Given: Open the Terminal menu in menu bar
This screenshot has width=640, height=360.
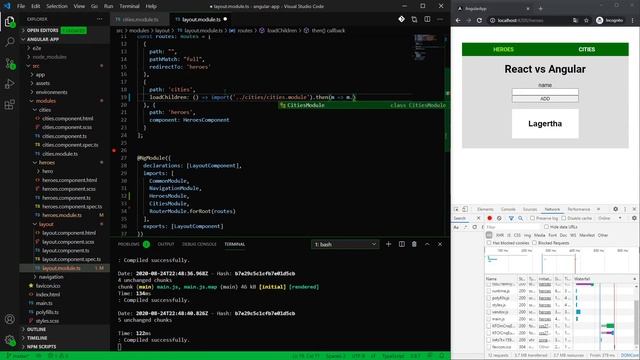Looking at the screenshot, I should pos(129,6).
